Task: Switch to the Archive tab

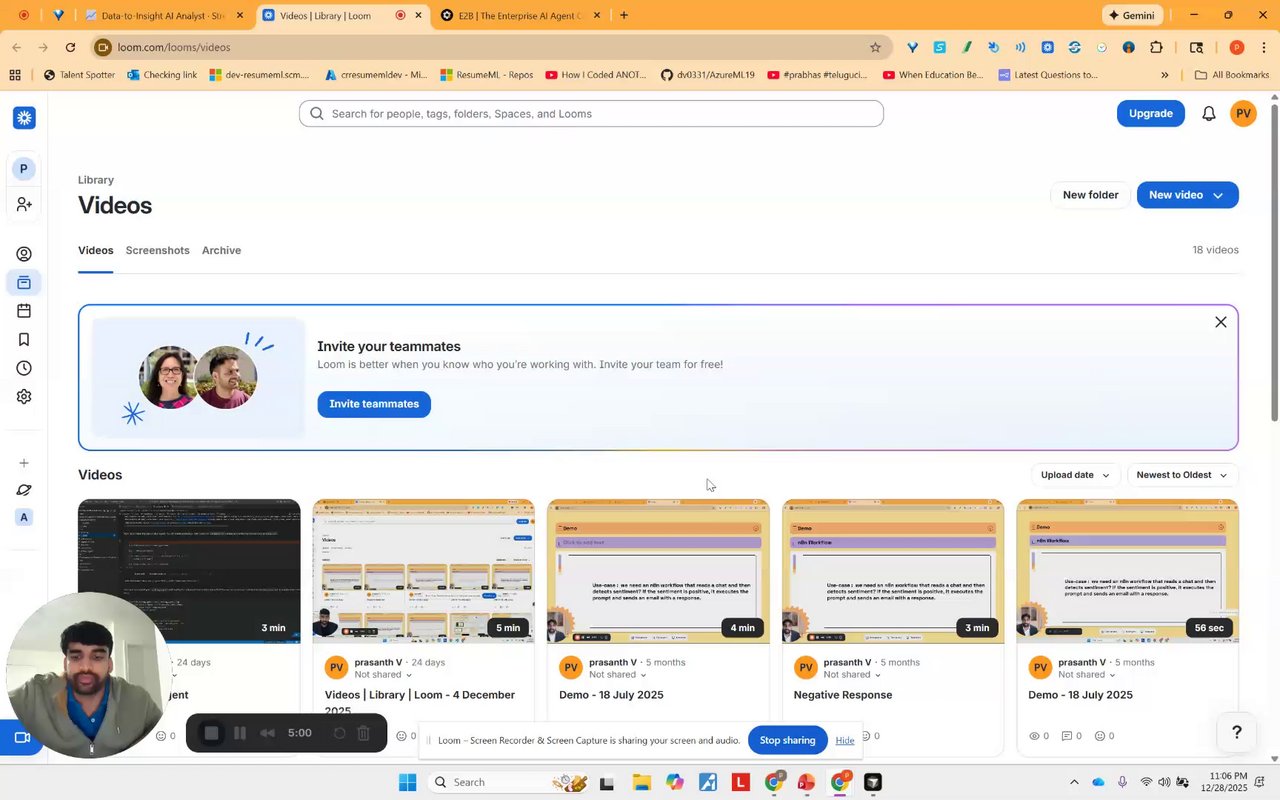Action: click(221, 250)
